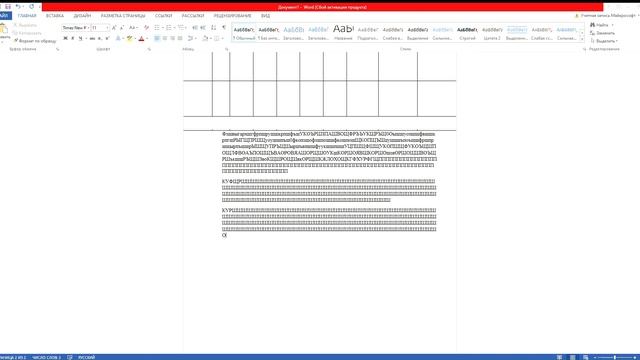Click Копировать (Copy)
The height and width of the screenshot is (360, 640).
coord(27,33)
